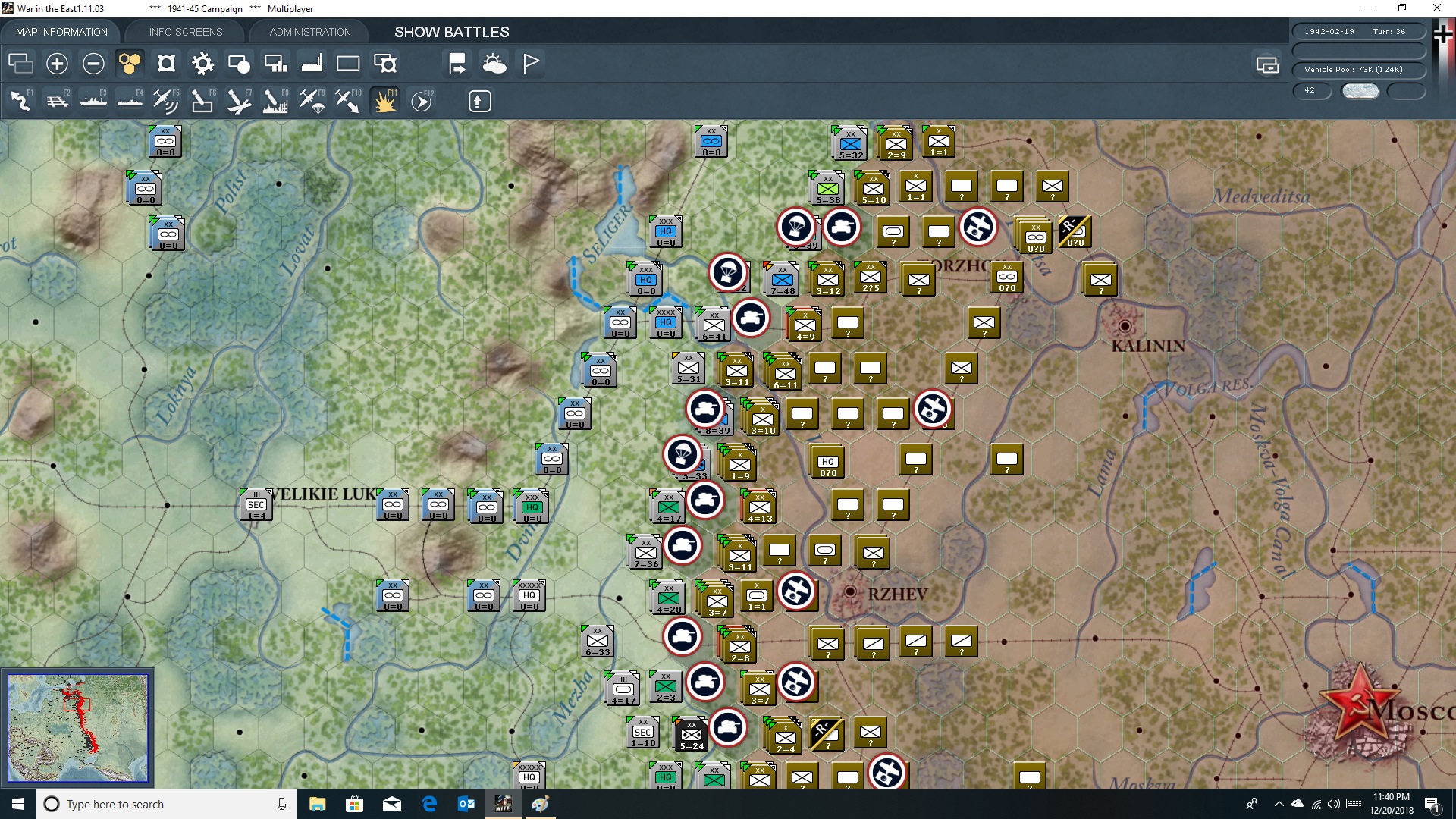Select the F8 bomb city mode

click(275, 101)
